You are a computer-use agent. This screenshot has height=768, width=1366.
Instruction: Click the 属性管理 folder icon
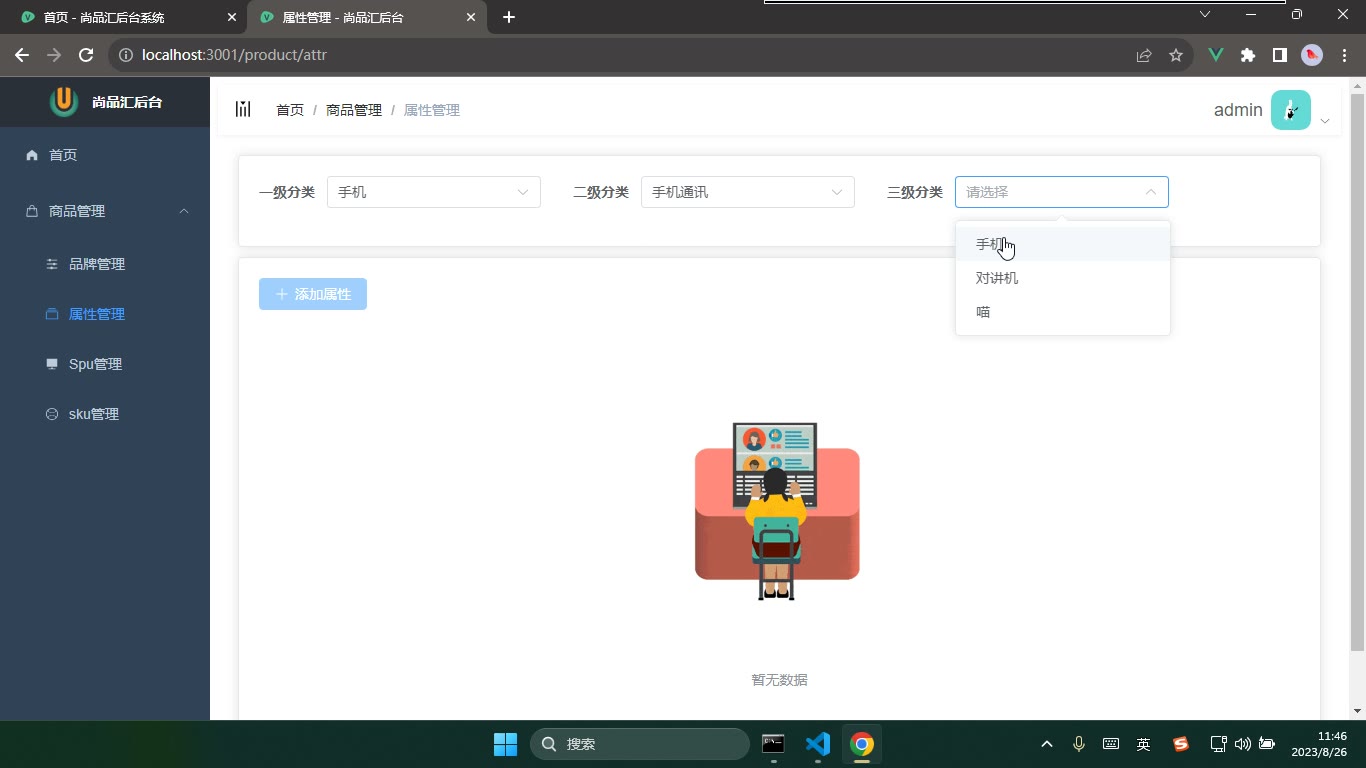click(52, 314)
